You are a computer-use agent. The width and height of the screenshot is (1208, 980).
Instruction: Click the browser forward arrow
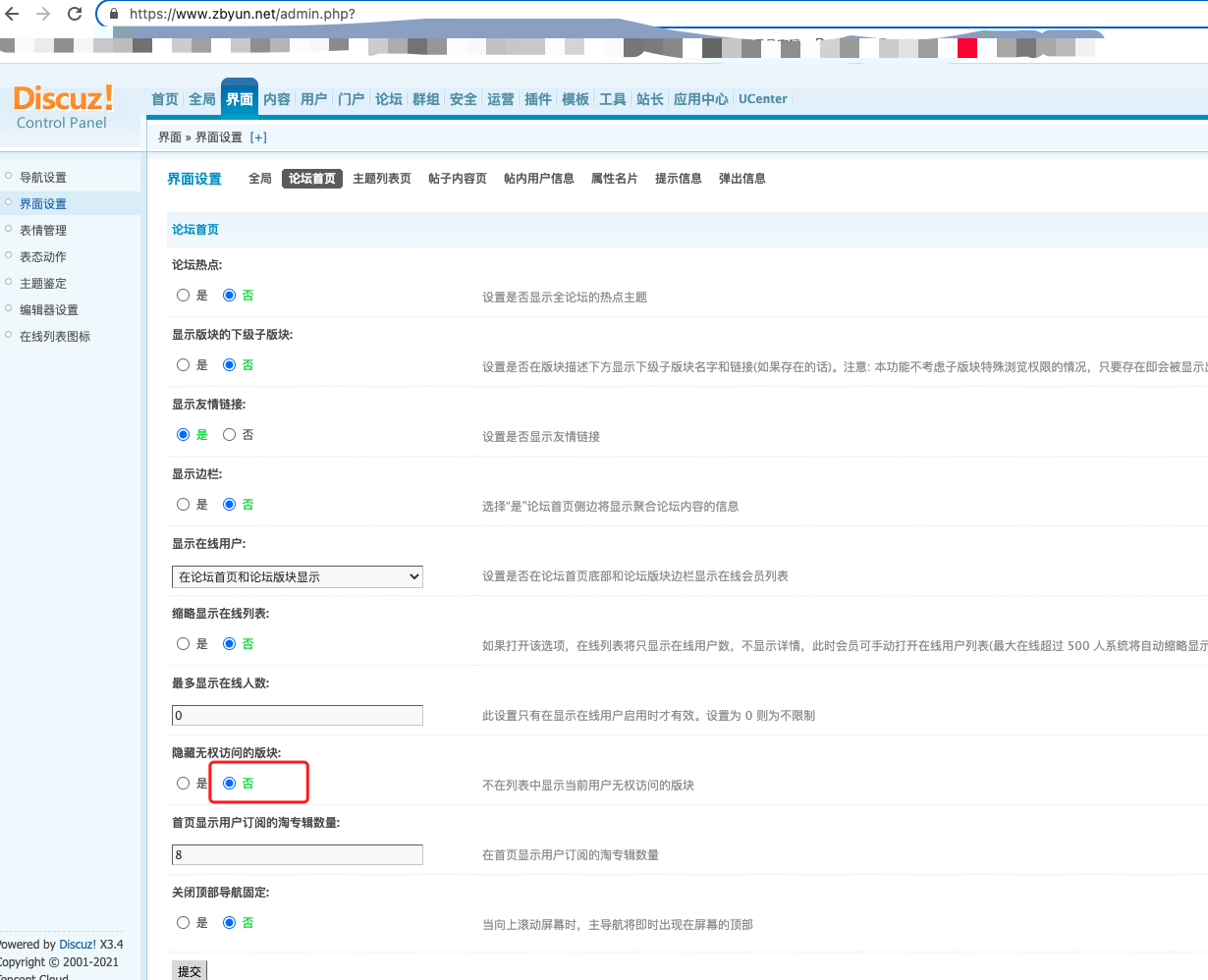pos(43,14)
